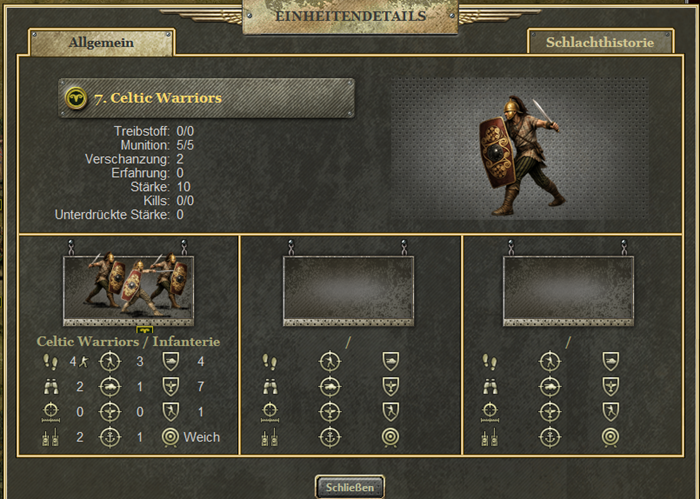Click the ground defense tank shield icon showing 4
700x499 pixels.
171,362
